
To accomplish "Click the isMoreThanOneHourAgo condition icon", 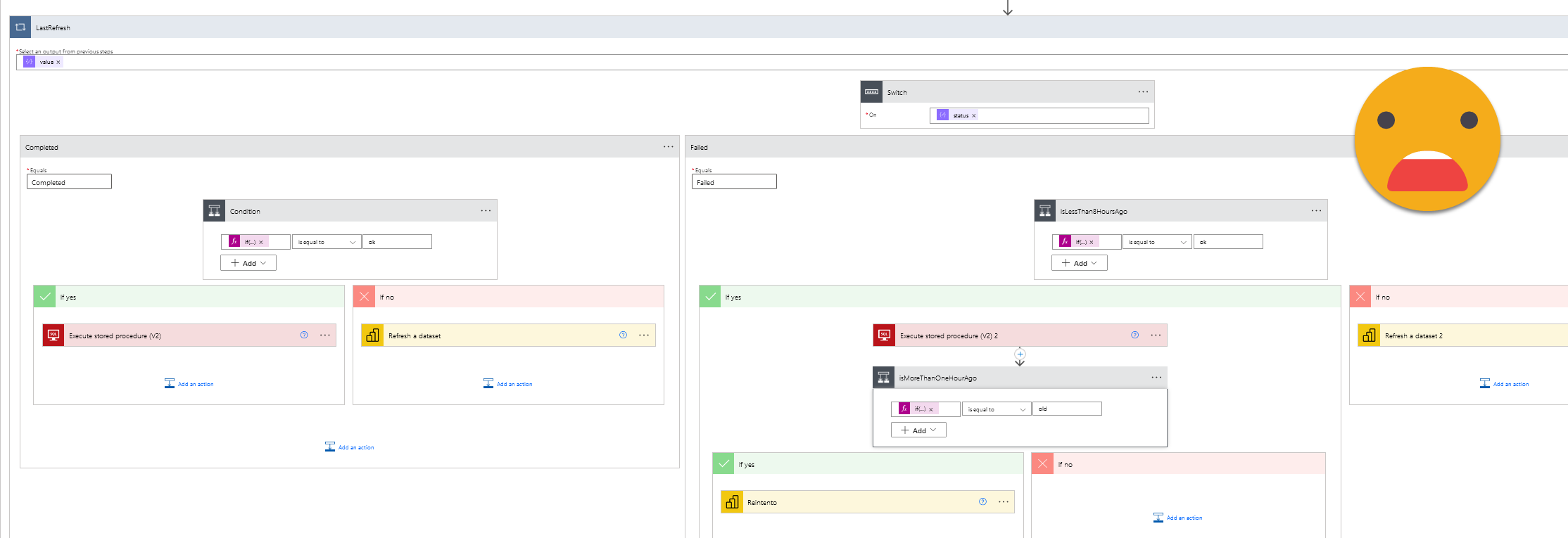I will pos(884,378).
